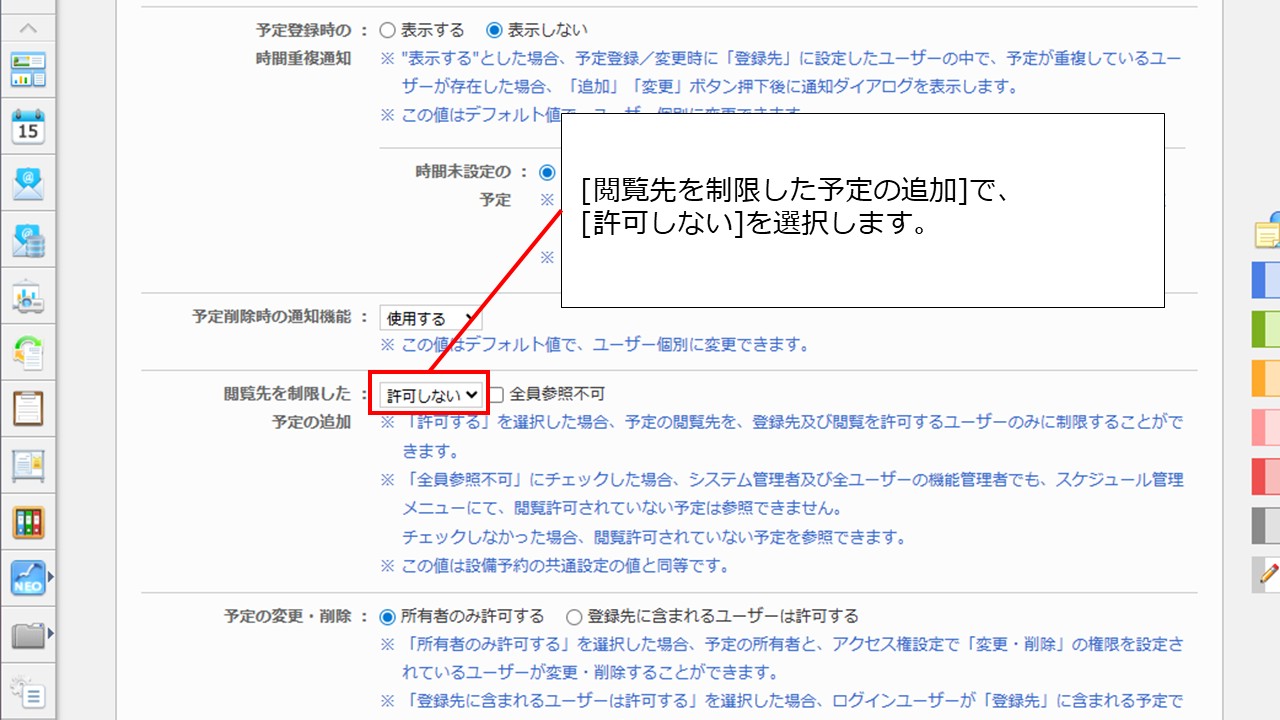Open the portal dashboard icon in sidebar
Screen dimensions: 1280x720
(x=28, y=71)
